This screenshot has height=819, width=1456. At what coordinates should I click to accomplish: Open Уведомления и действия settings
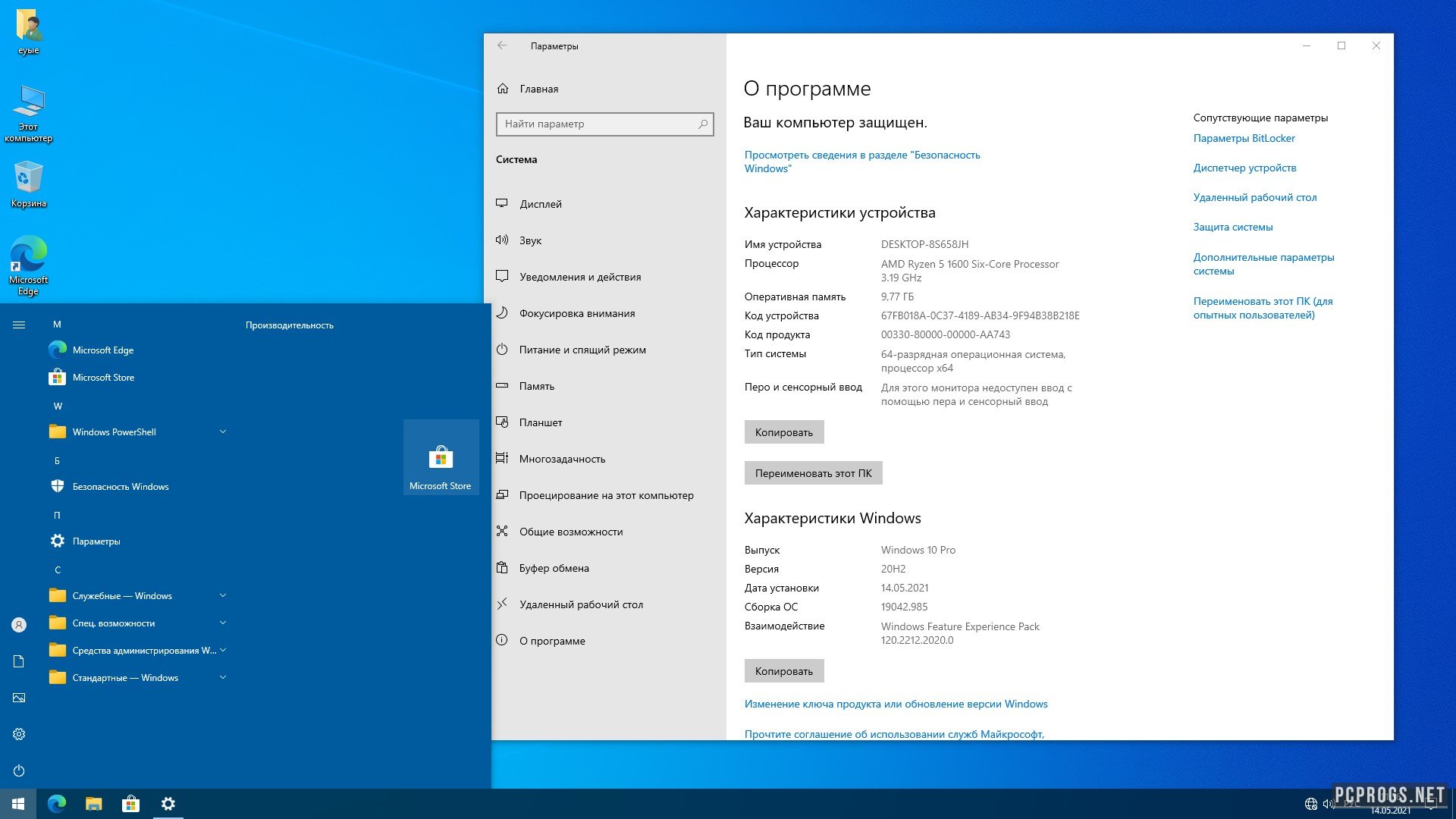coord(605,277)
